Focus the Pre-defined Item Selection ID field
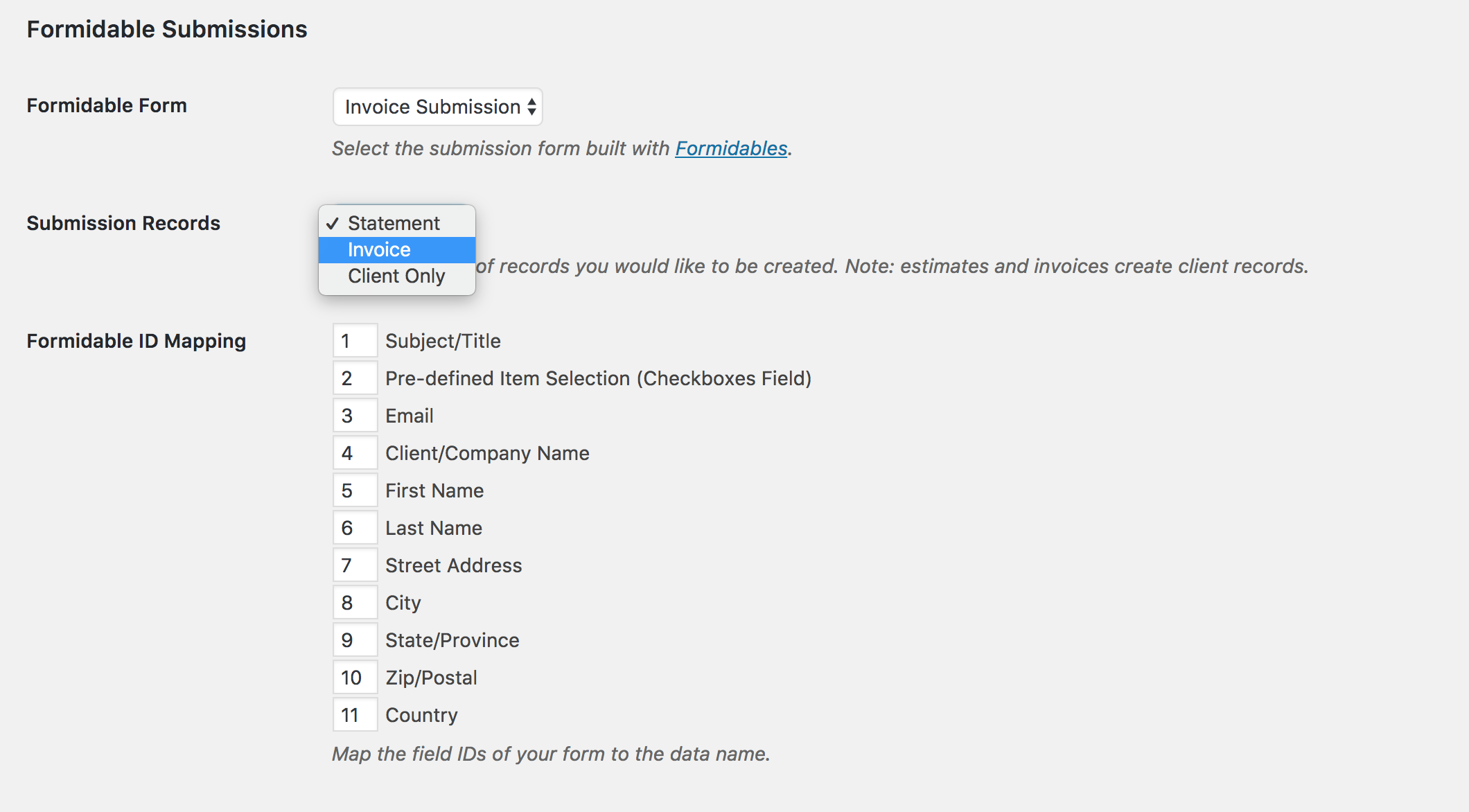This screenshot has height=812, width=1469. tap(355, 378)
